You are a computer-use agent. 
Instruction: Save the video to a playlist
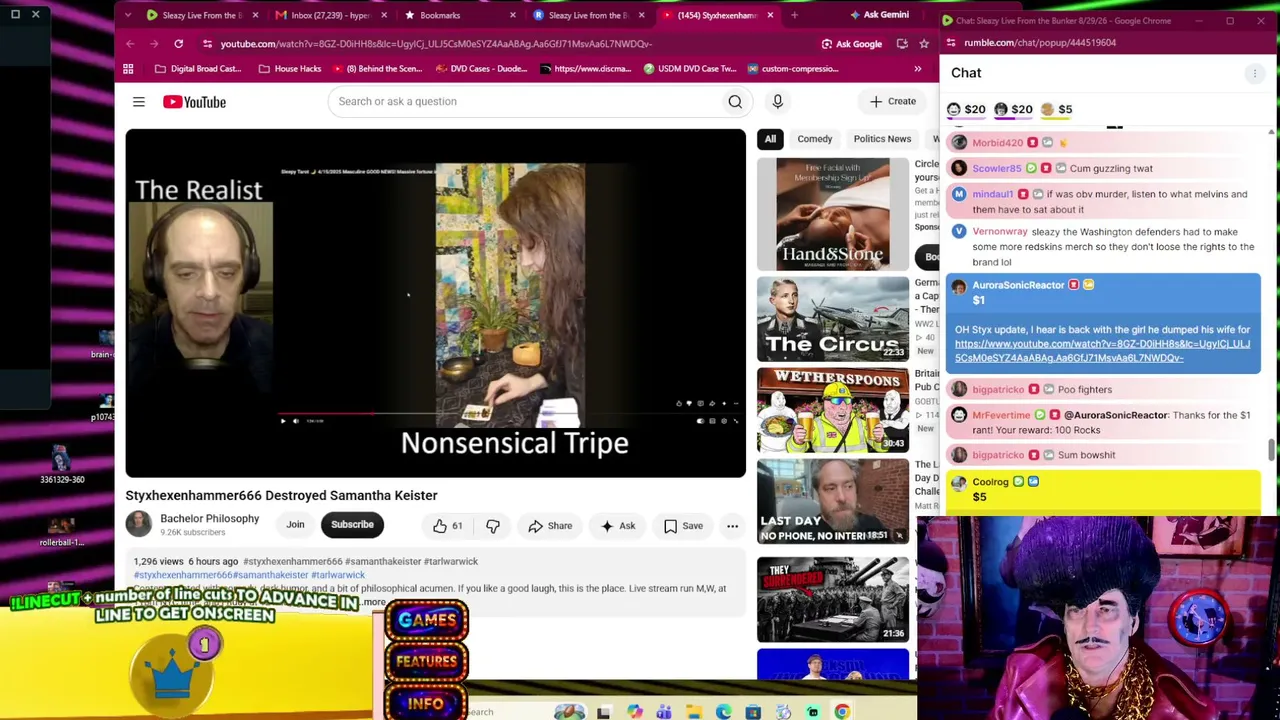tap(683, 526)
